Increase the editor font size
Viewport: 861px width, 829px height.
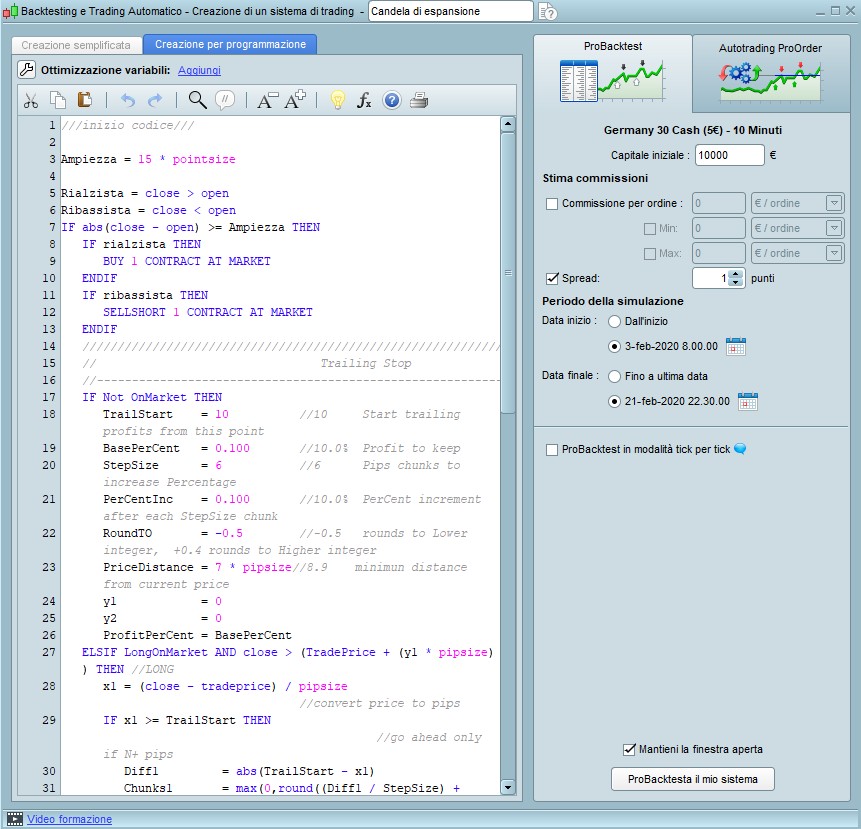[296, 100]
